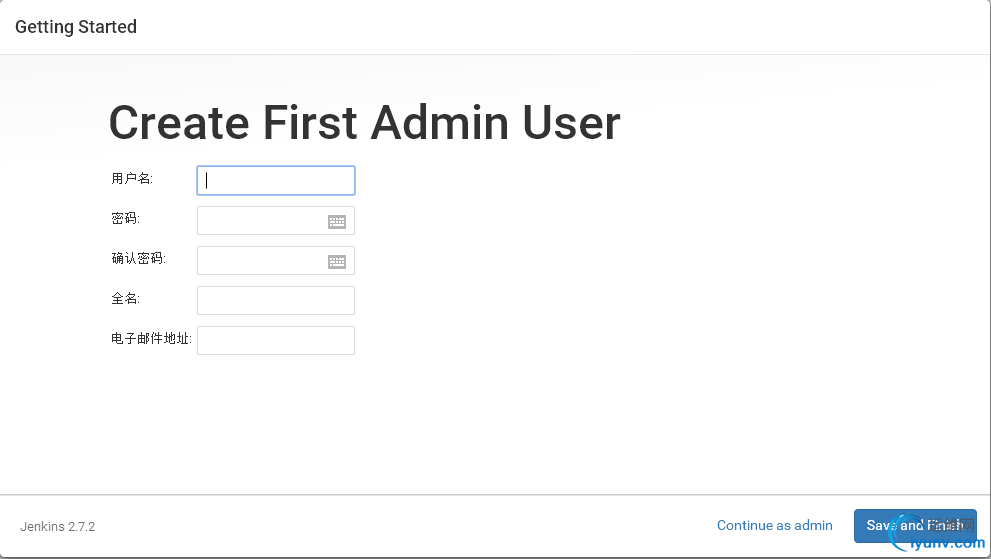Focus the 全名 full name input box

(x=276, y=300)
